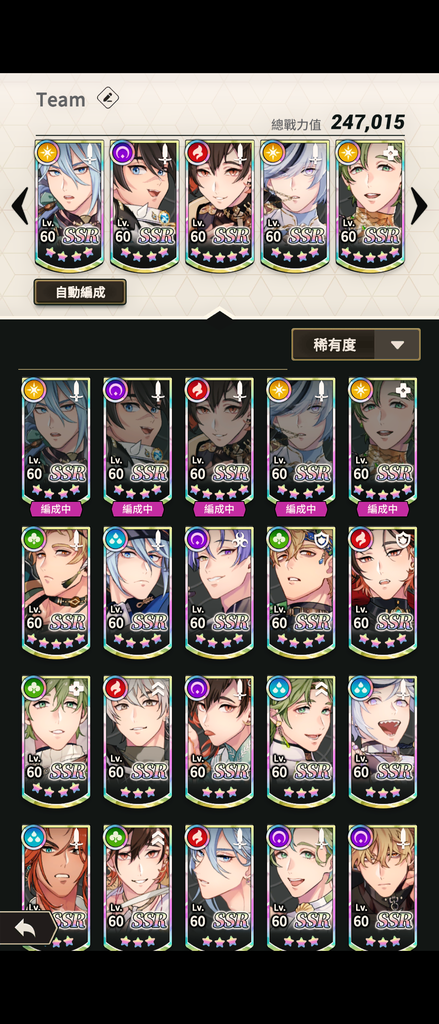
Task: Go to previous team with left arrow
Action: (20, 206)
